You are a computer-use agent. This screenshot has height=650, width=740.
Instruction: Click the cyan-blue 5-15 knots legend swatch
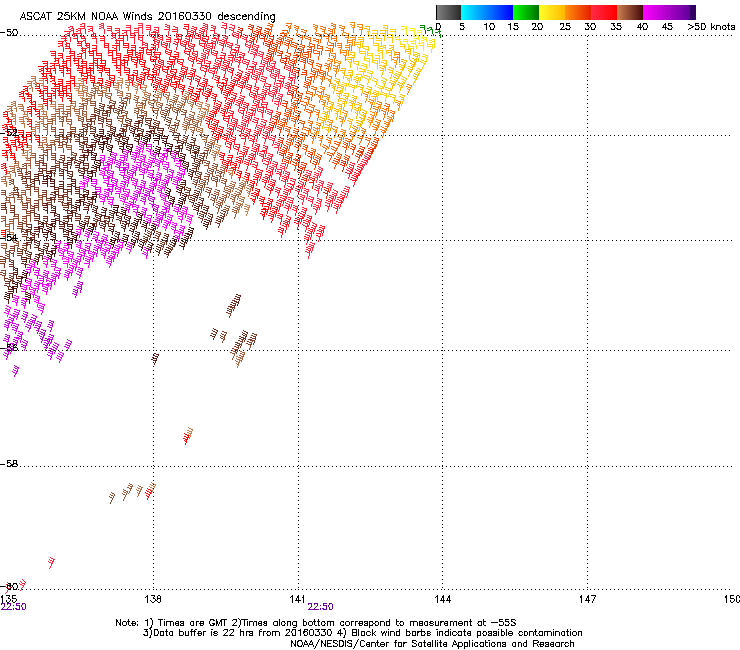[487, 12]
